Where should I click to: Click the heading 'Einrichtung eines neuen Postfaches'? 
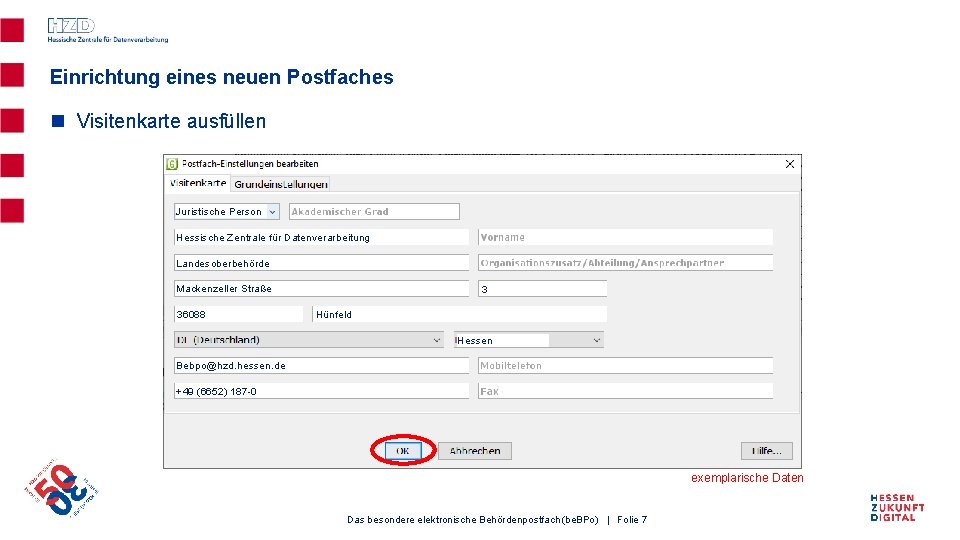[222, 77]
